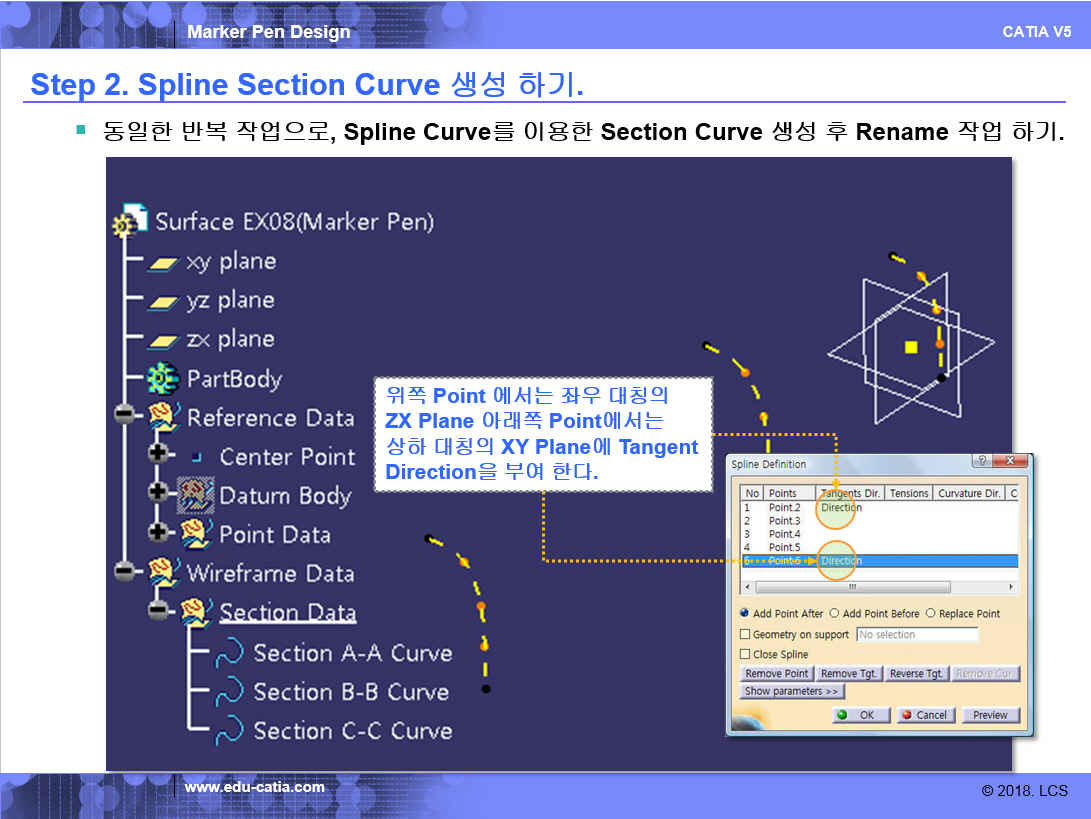The image size is (1091, 819).
Task: Click the Remove Tgt. button
Action: coord(849,674)
